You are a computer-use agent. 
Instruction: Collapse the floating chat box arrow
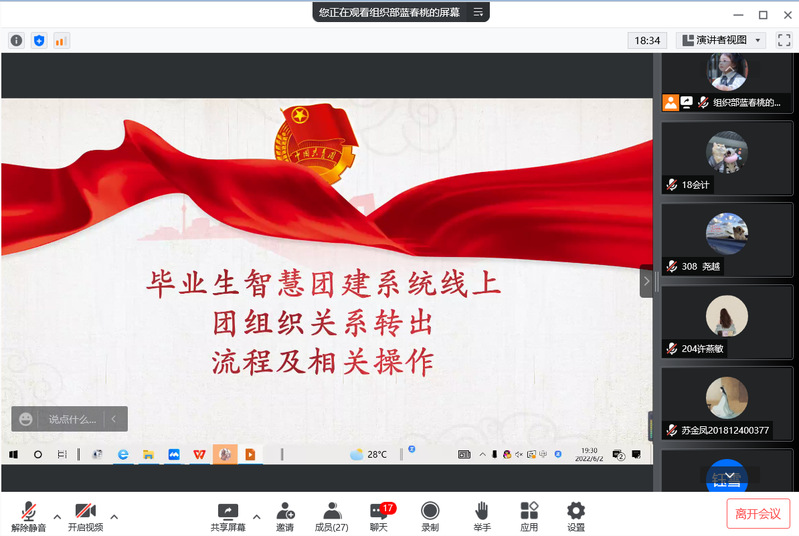pos(114,419)
